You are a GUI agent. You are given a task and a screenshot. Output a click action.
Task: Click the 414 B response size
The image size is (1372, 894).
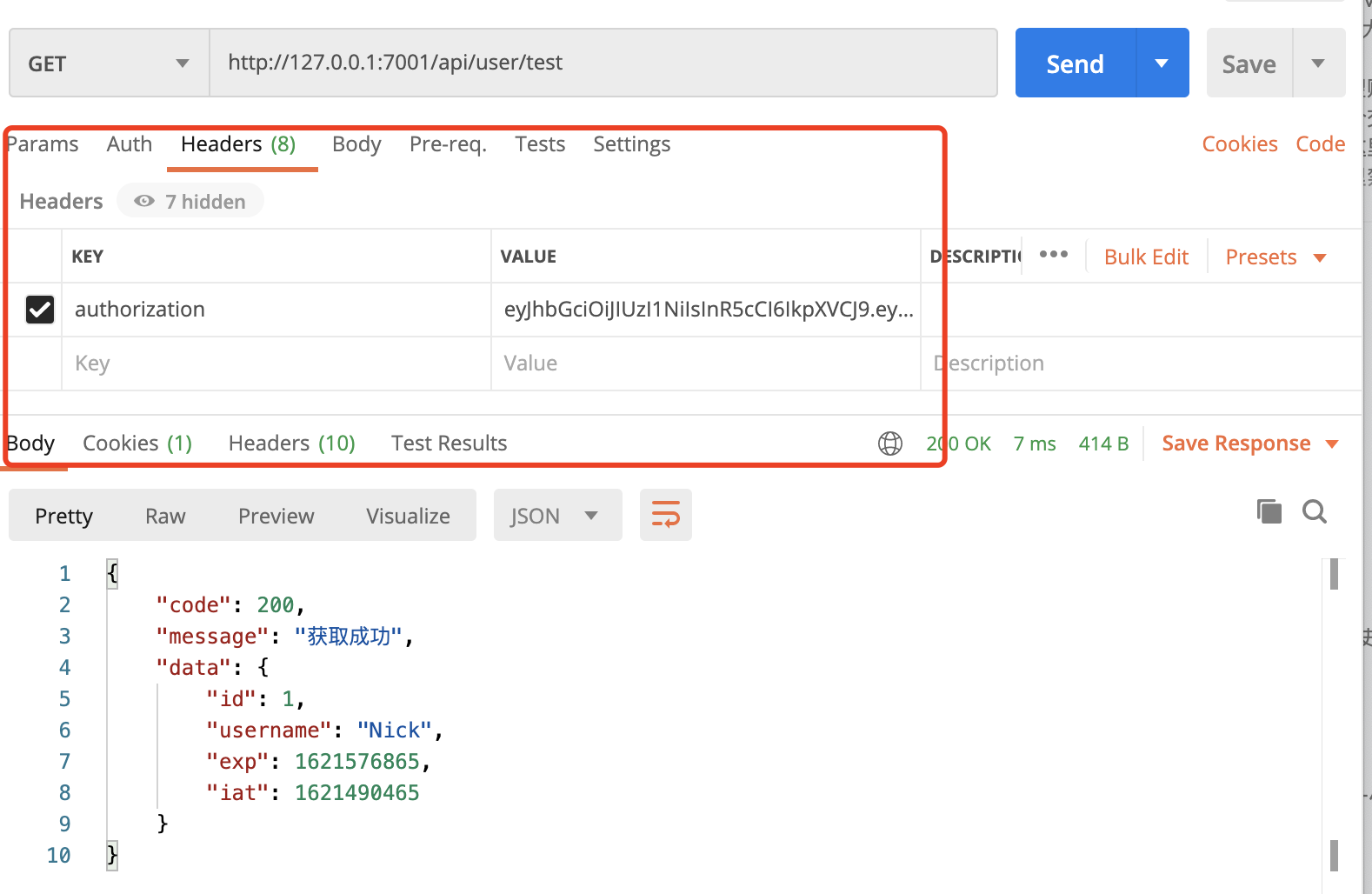[1103, 444]
